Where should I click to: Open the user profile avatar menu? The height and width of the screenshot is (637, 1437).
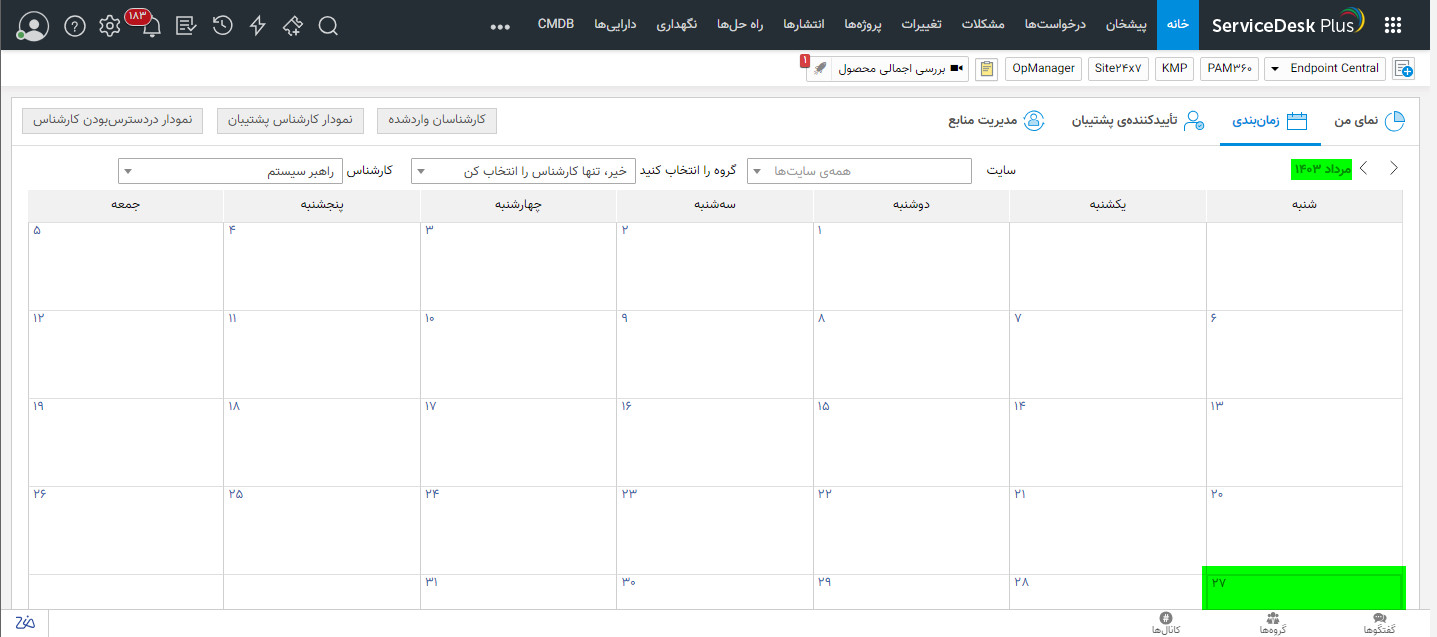point(33,26)
